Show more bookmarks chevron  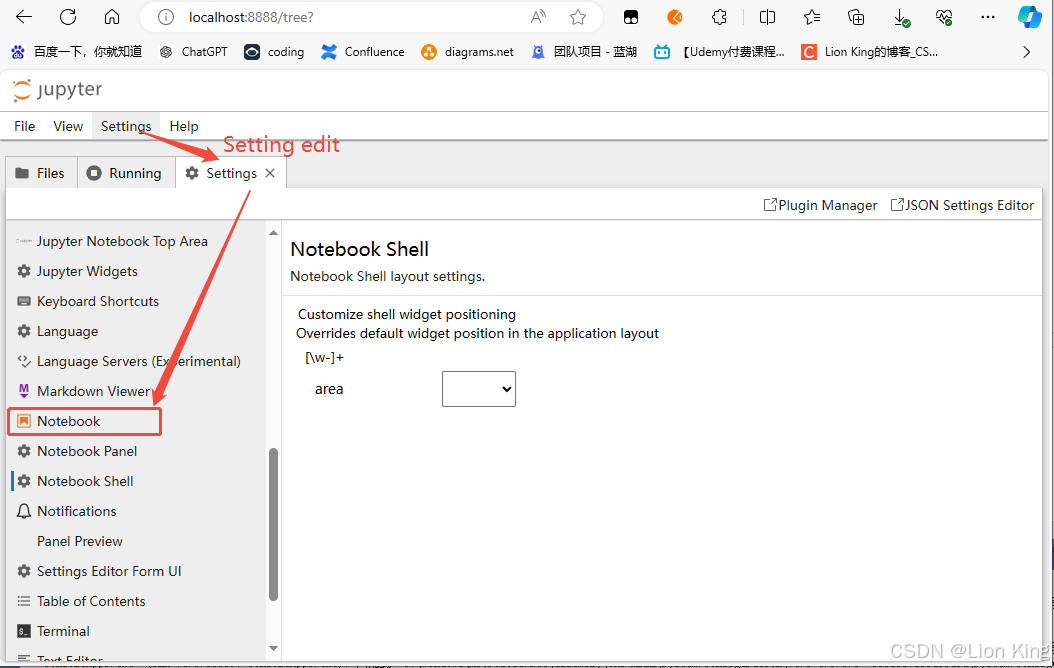(x=1026, y=52)
